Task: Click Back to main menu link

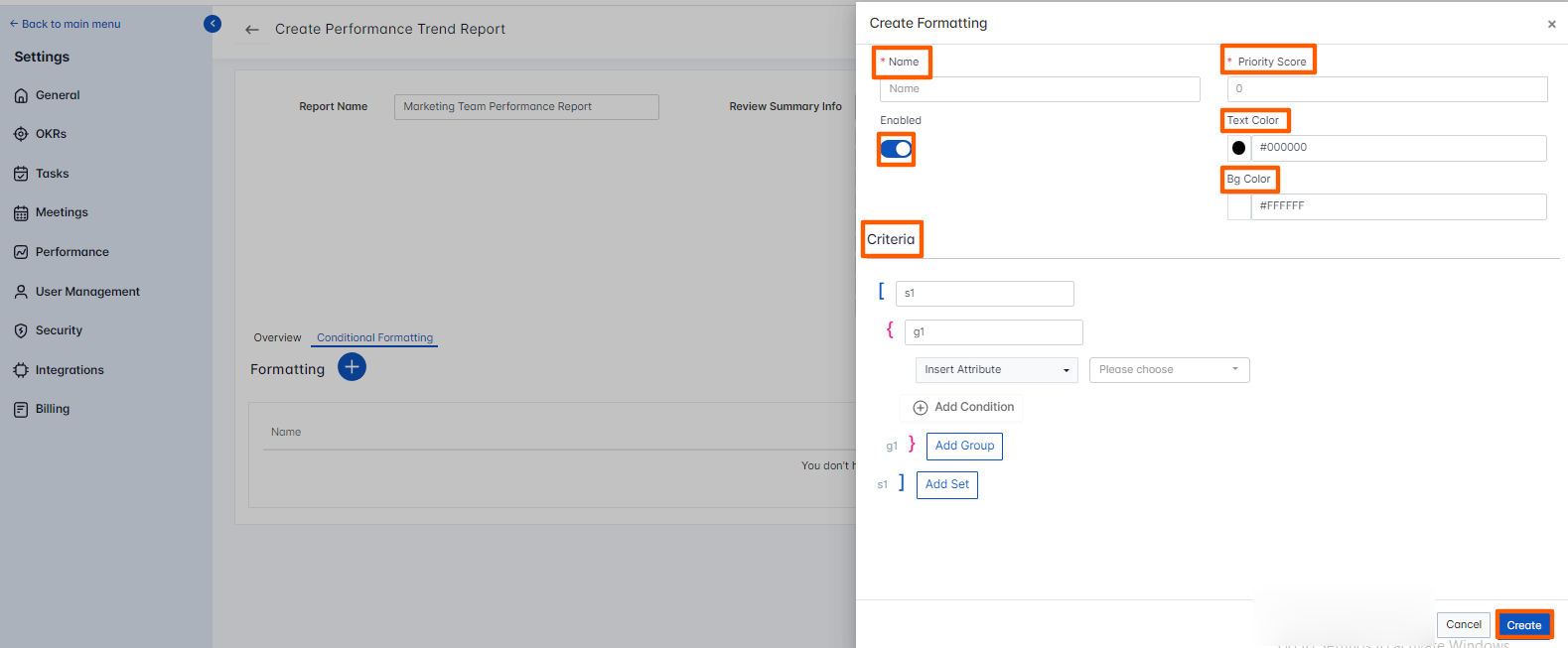Action: [66, 24]
